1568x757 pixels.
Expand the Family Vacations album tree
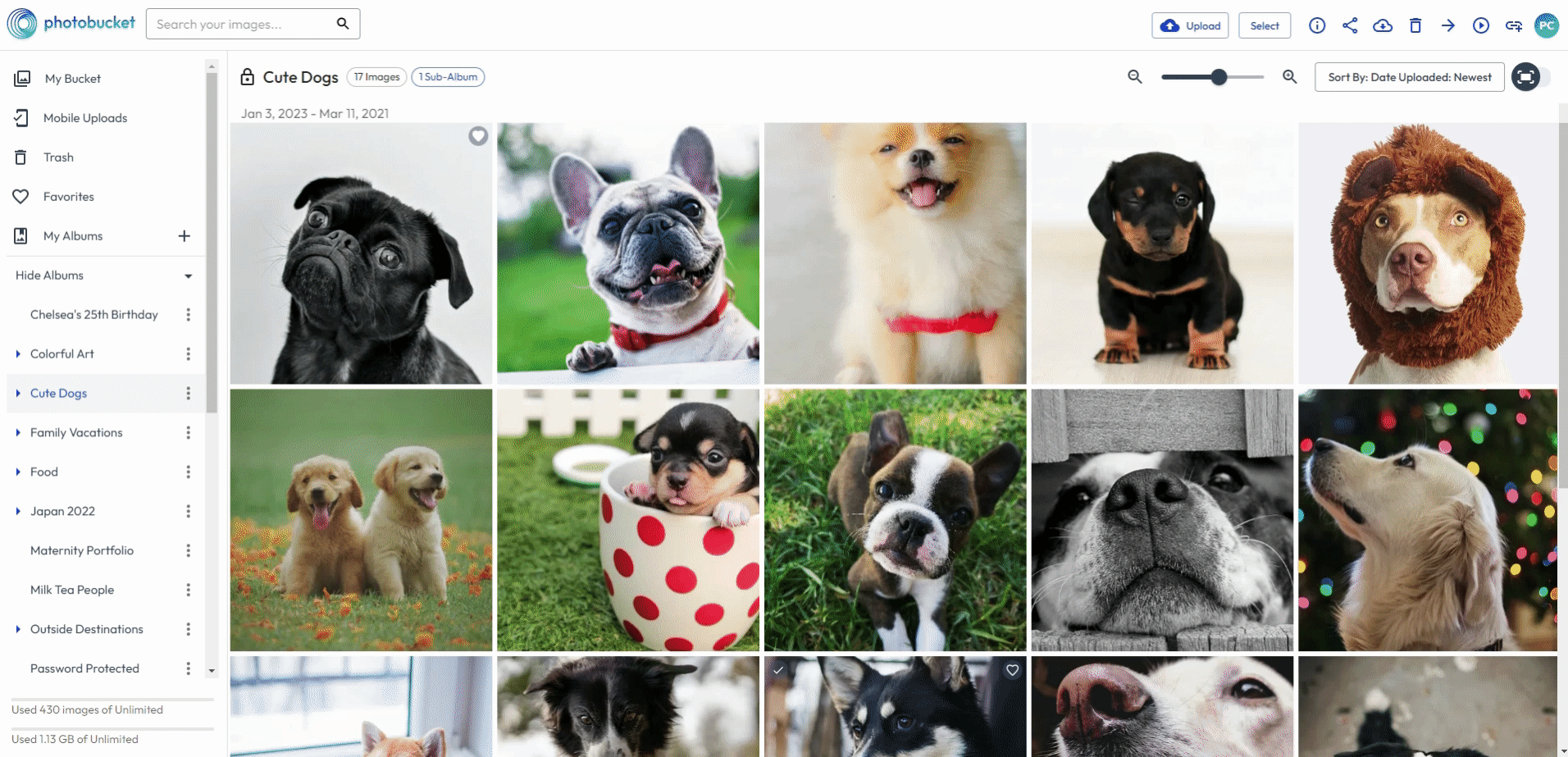[18, 433]
